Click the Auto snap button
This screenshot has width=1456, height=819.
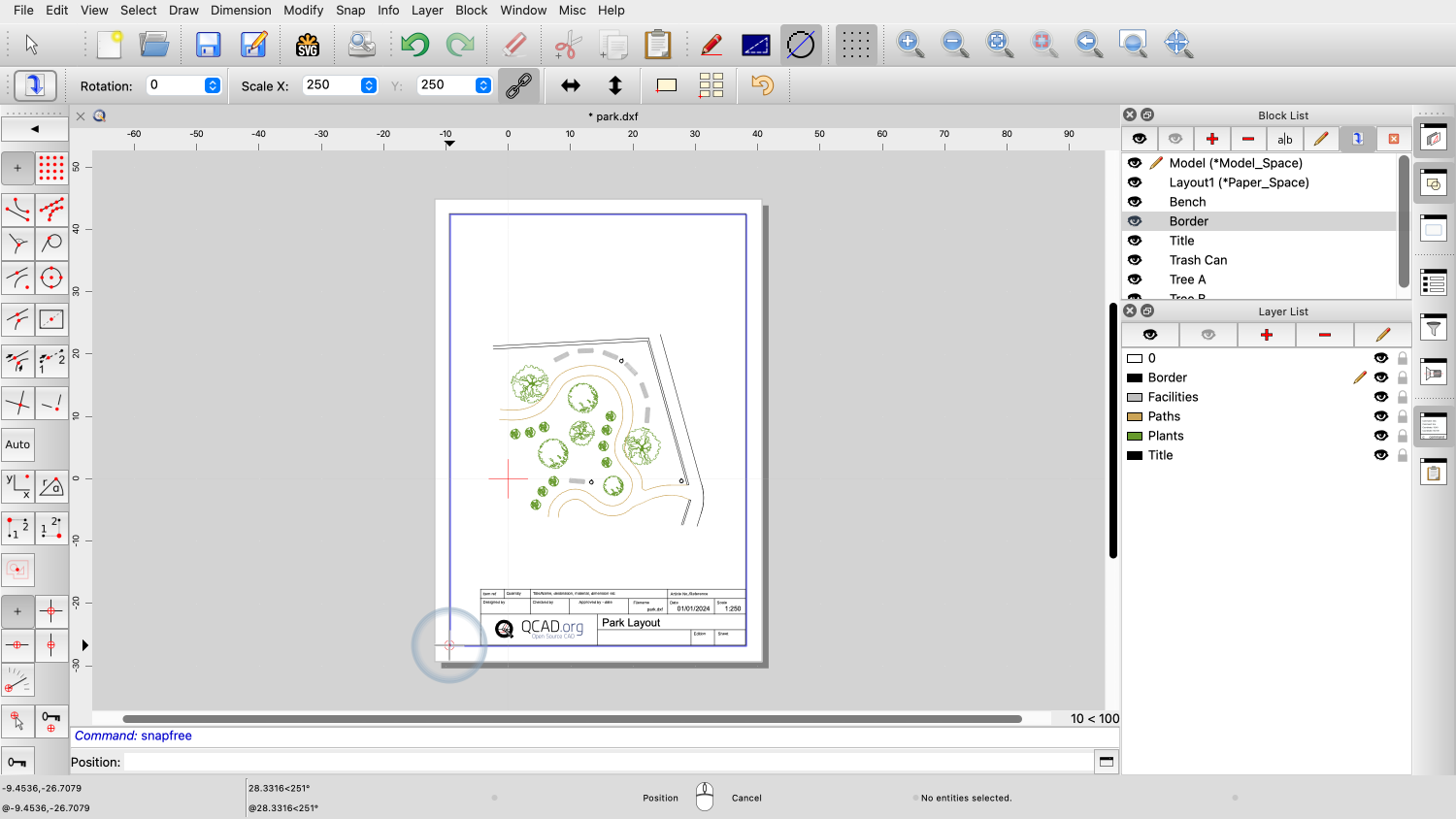coord(18,444)
